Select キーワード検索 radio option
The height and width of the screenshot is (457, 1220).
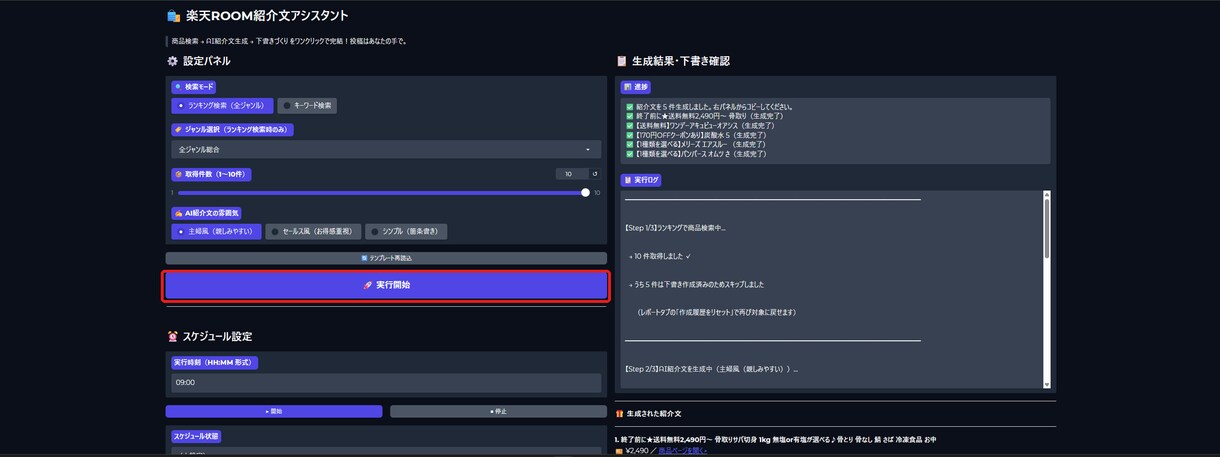307,105
